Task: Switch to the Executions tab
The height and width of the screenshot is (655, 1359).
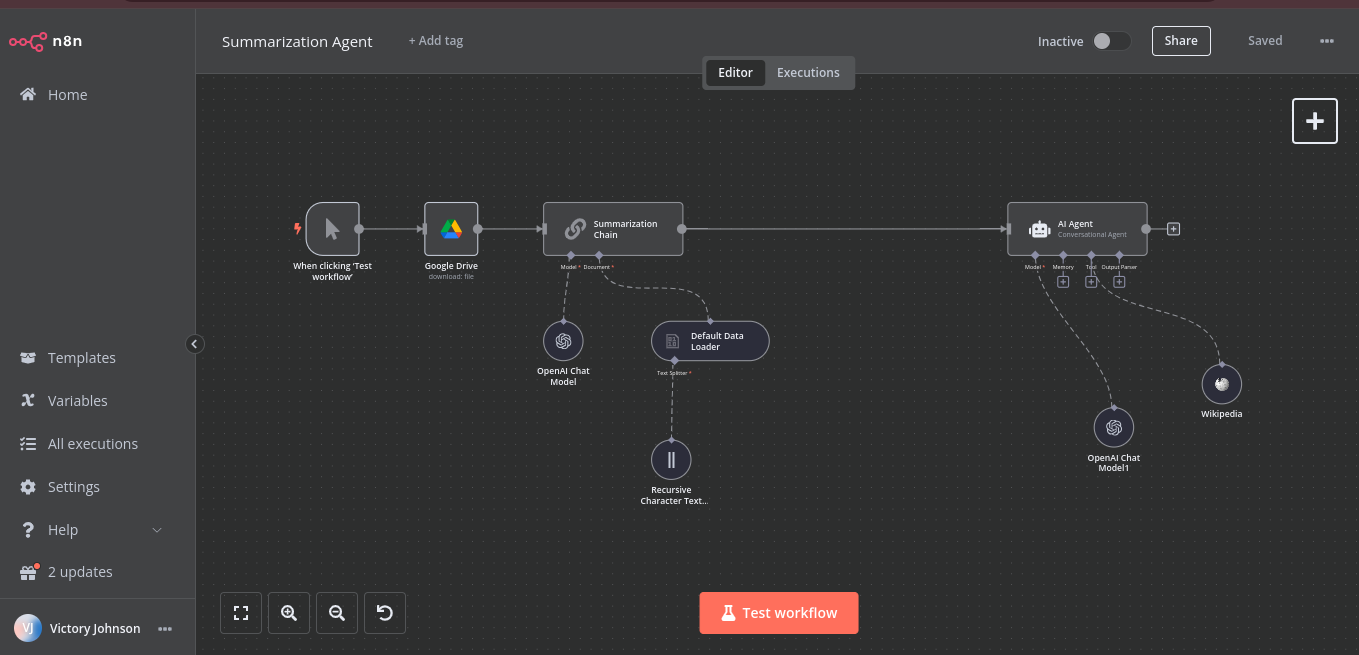Action: click(808, 72)
